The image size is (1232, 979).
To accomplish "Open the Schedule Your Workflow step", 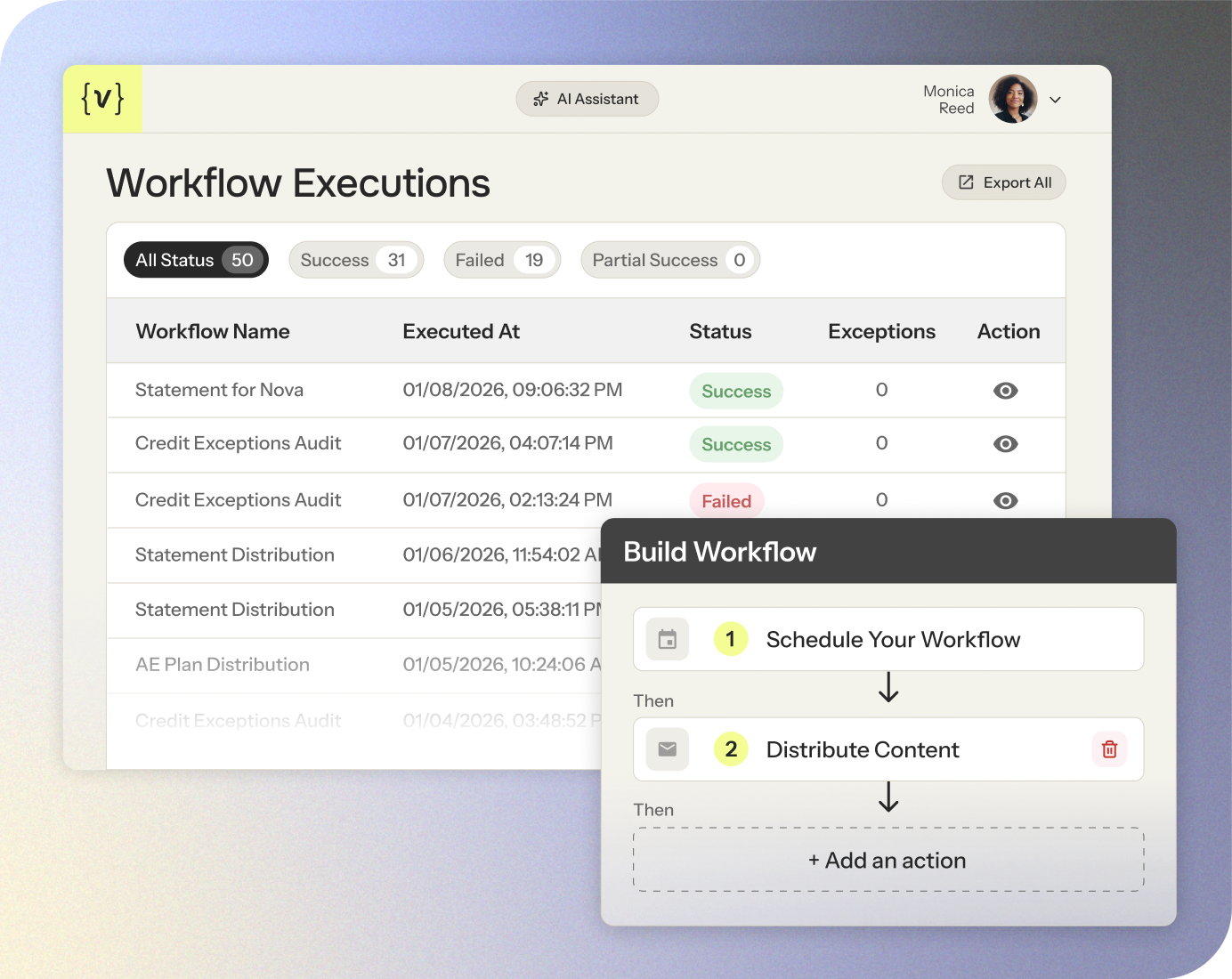I will (x=893, y=639).
